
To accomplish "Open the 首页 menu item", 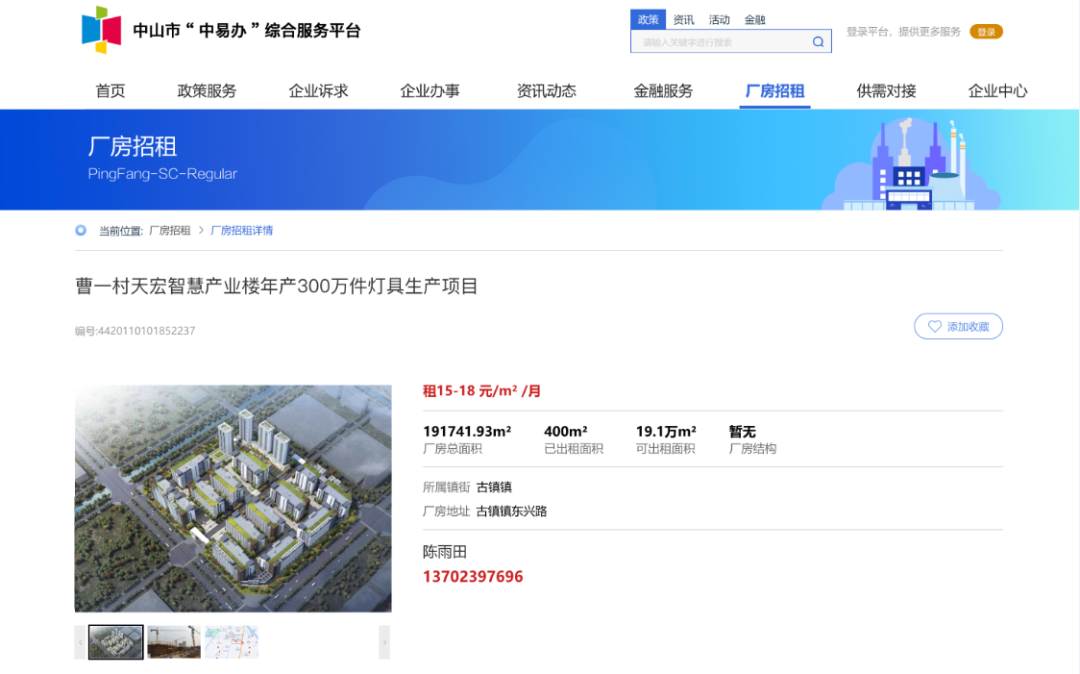I will (109, 90).
